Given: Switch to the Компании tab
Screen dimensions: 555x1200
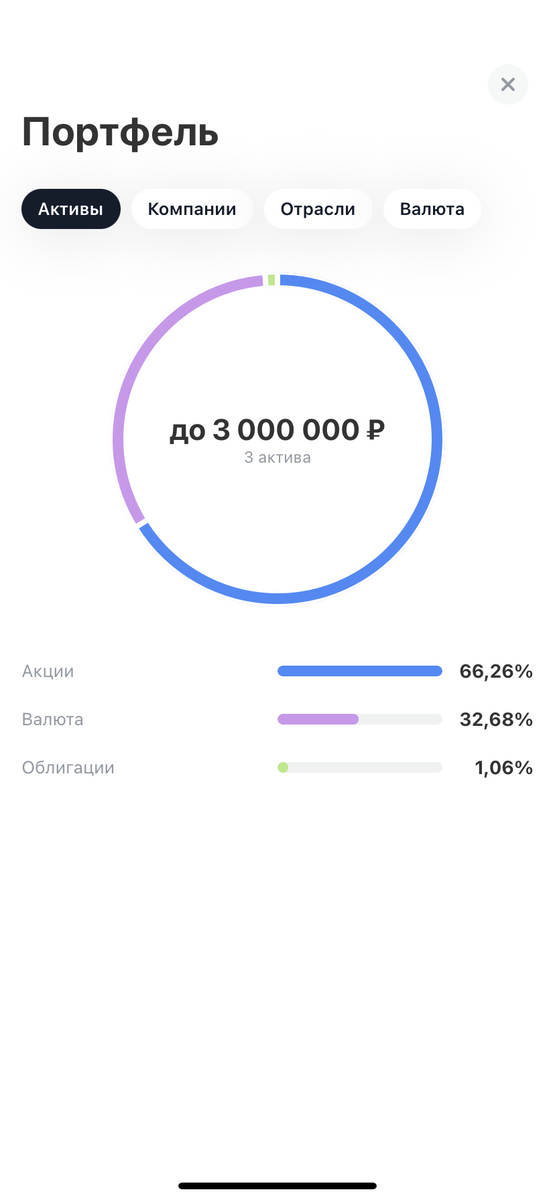Looking at the screenshot, I should point(192,209).
